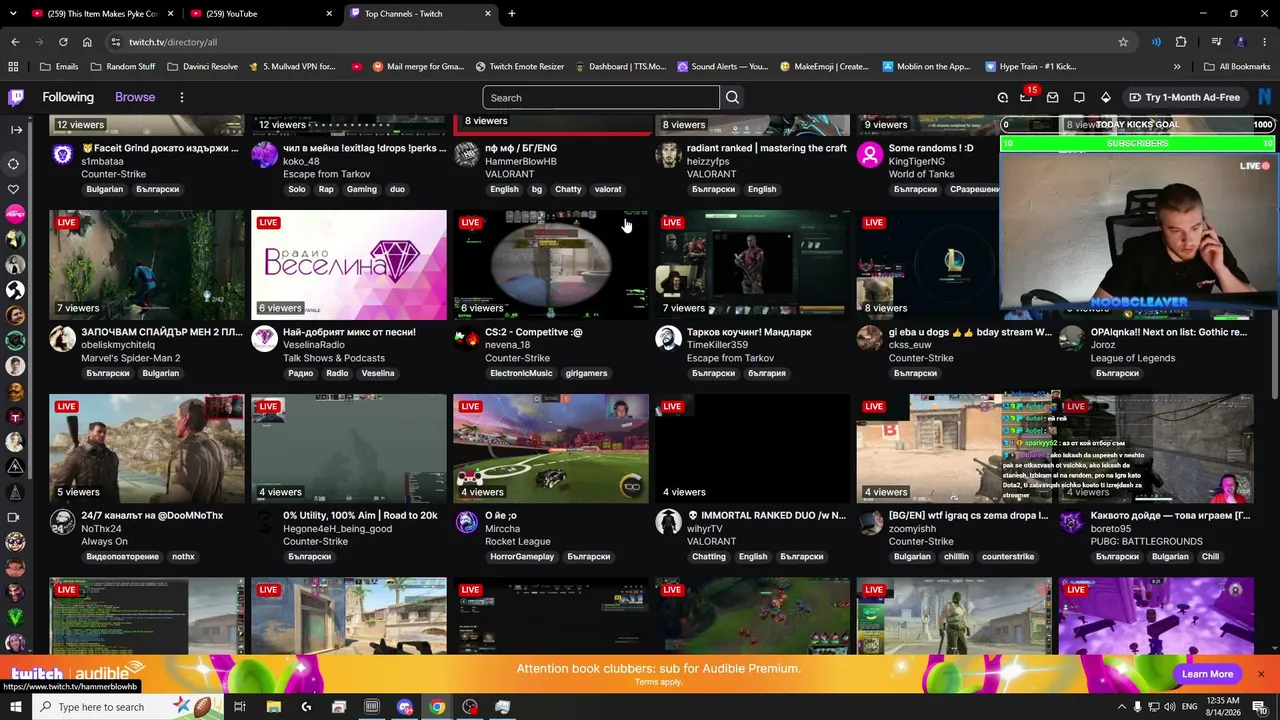Open the Mullvad VPN bookmark
The width and height of the screenshot is (1280, 720).
pos(291,67)
